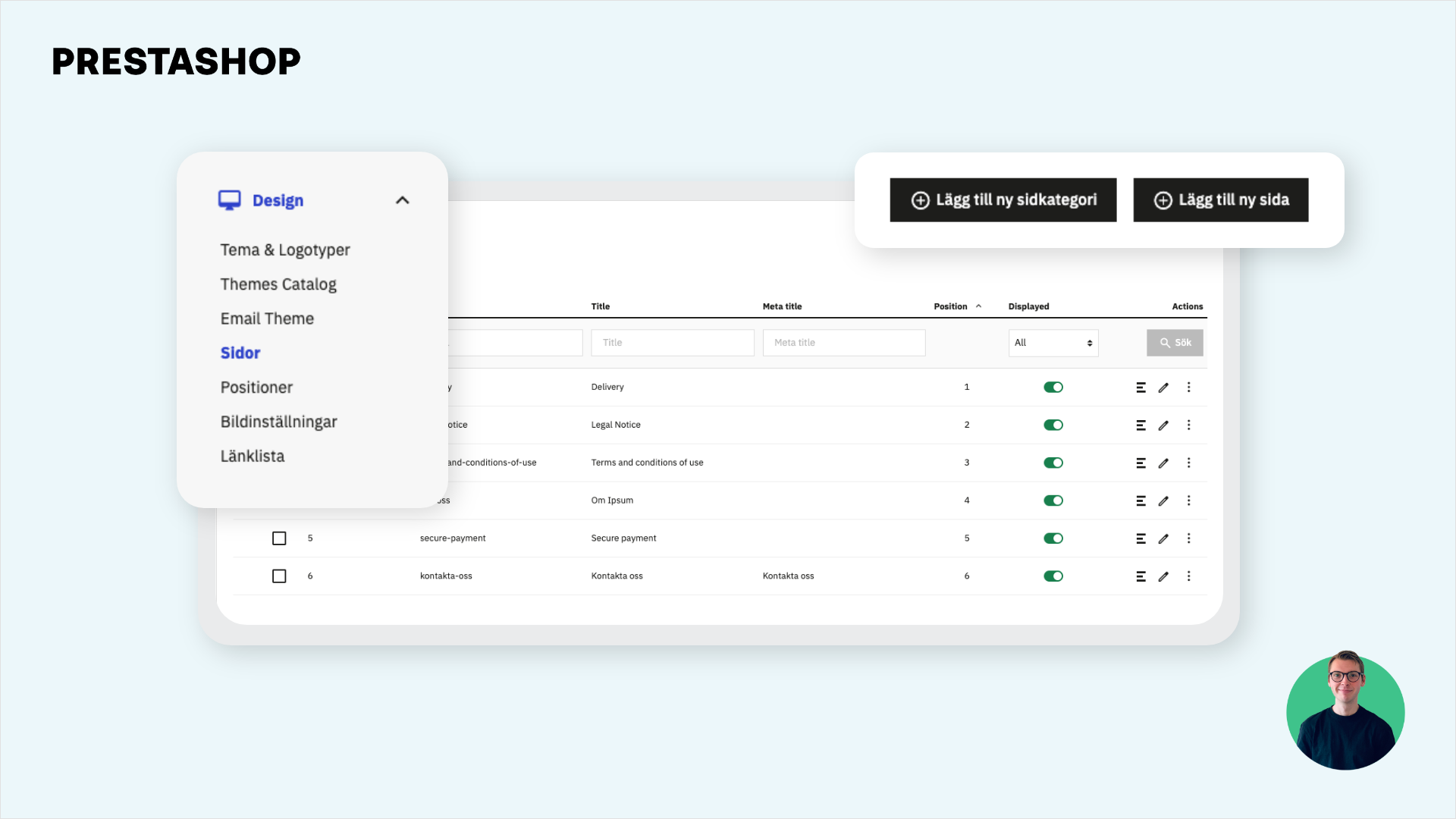The width and height of the screenshot is (1456, 819).
Task: Click the view icon for Terms and conditions row
Action: [x=1141, y=463]
